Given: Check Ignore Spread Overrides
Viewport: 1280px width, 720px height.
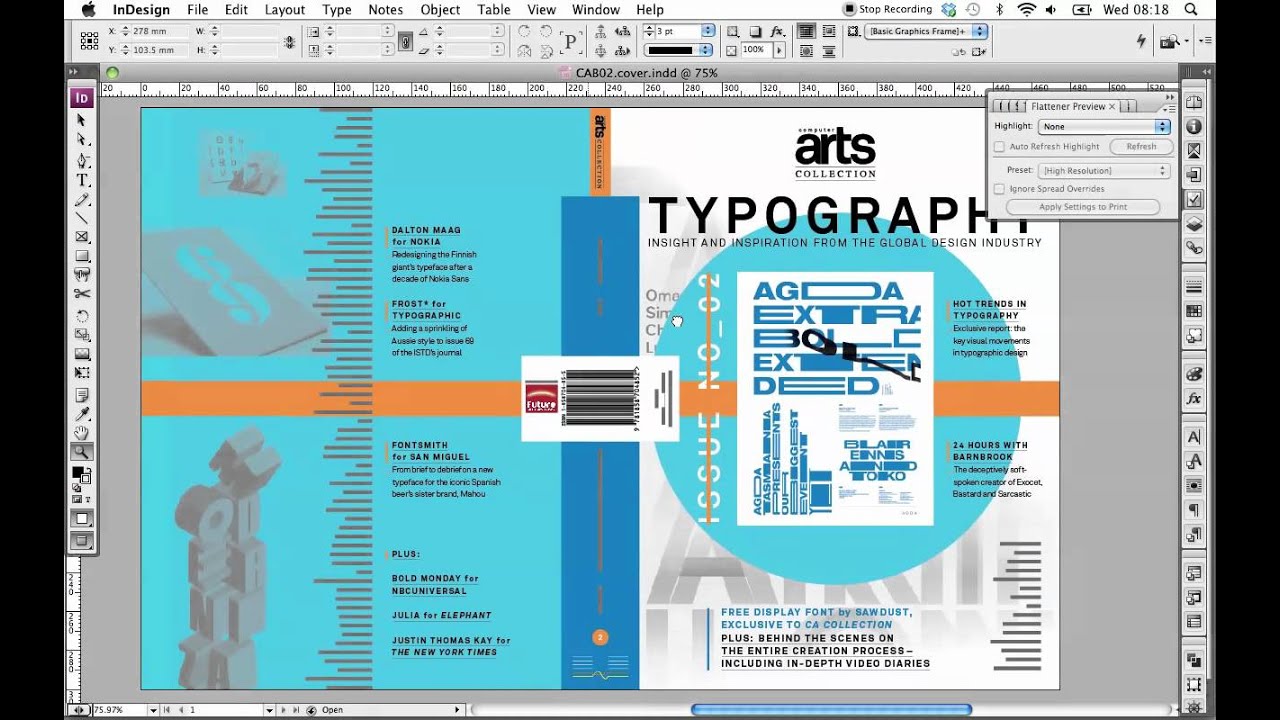Looking at the screenshot, I should coord(999,189).
